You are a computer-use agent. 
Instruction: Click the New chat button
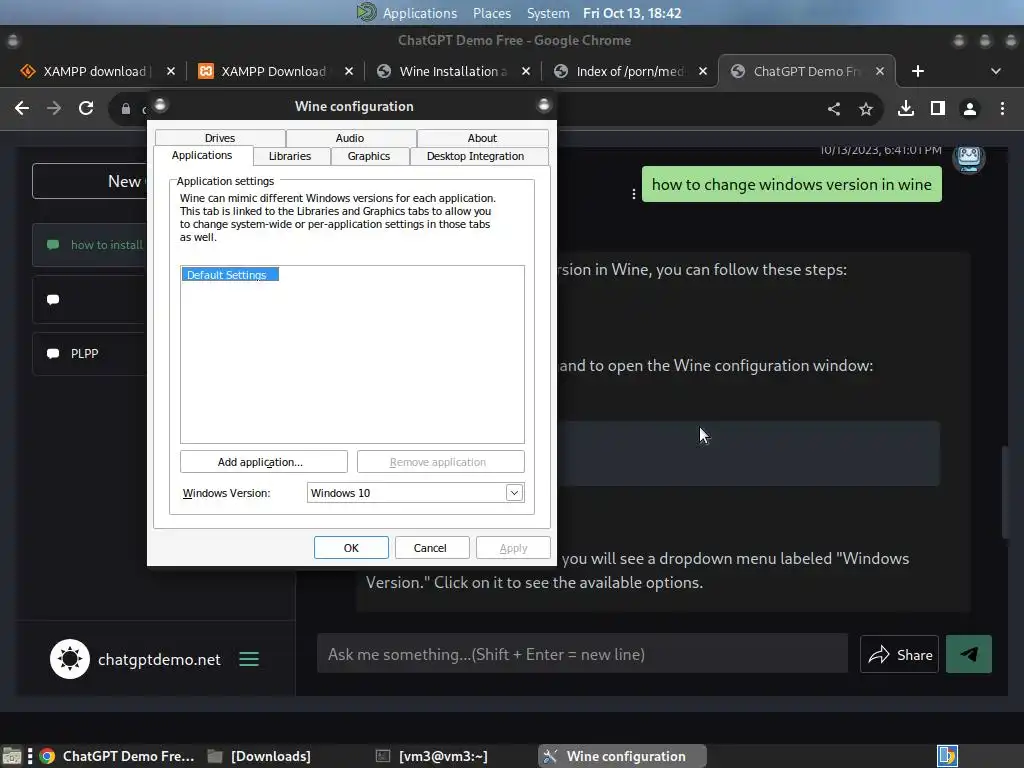(x=89, y=181)
